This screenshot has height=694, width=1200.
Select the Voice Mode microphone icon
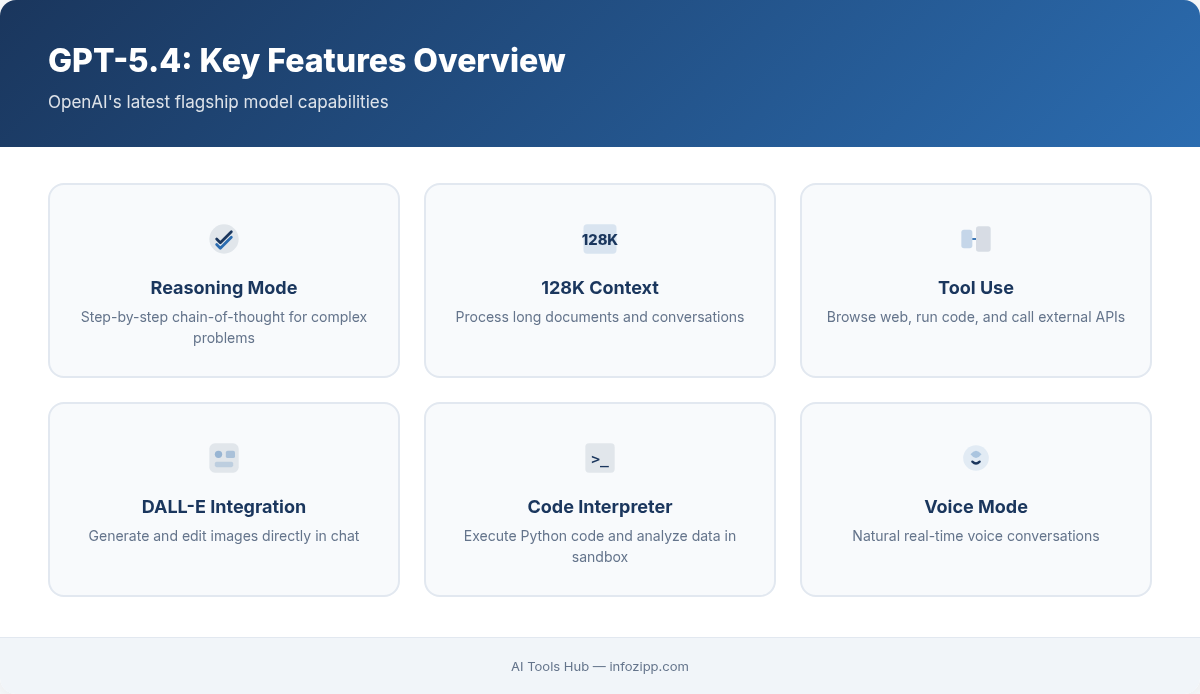(976, 458)
